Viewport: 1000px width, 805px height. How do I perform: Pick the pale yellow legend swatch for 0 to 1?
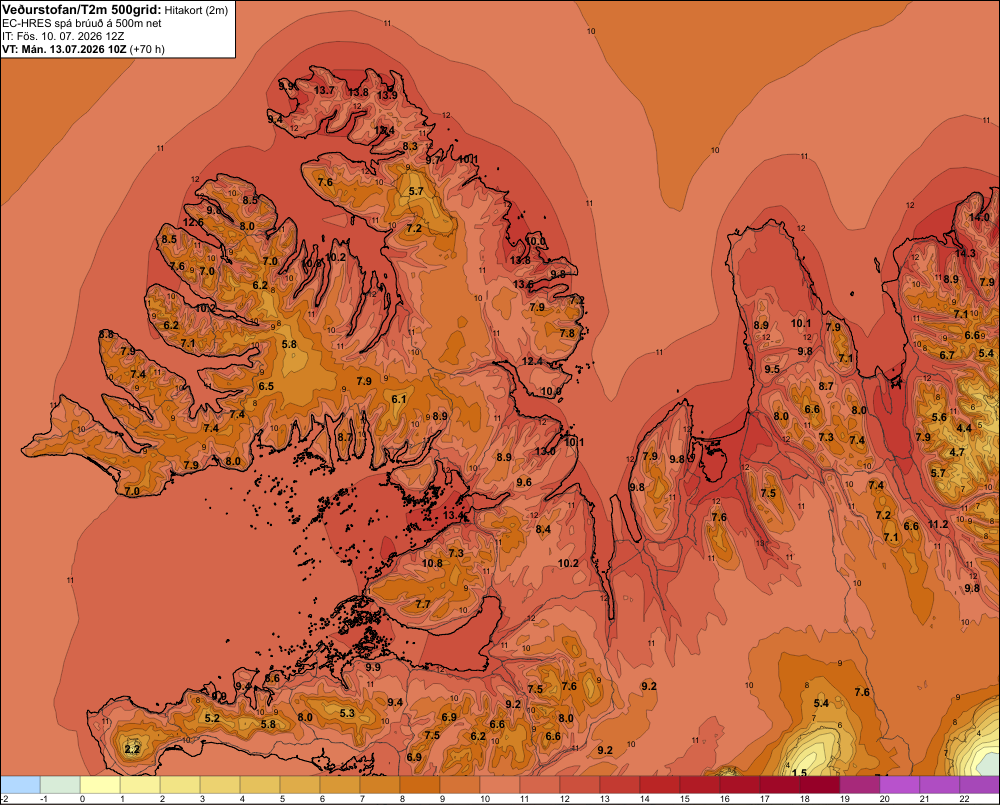click(100, 785)
